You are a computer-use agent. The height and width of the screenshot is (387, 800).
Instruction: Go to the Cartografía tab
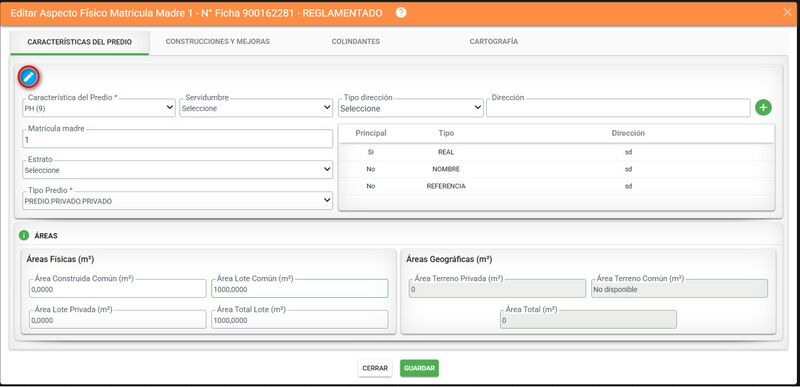pos(494,42)
